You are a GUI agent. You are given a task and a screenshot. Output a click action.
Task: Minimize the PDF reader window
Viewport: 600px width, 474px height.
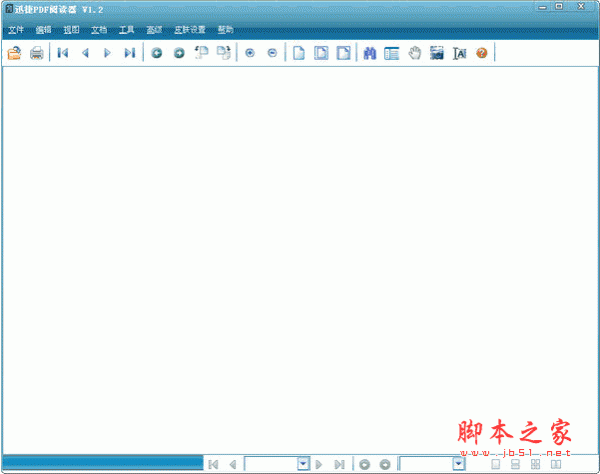542,7
